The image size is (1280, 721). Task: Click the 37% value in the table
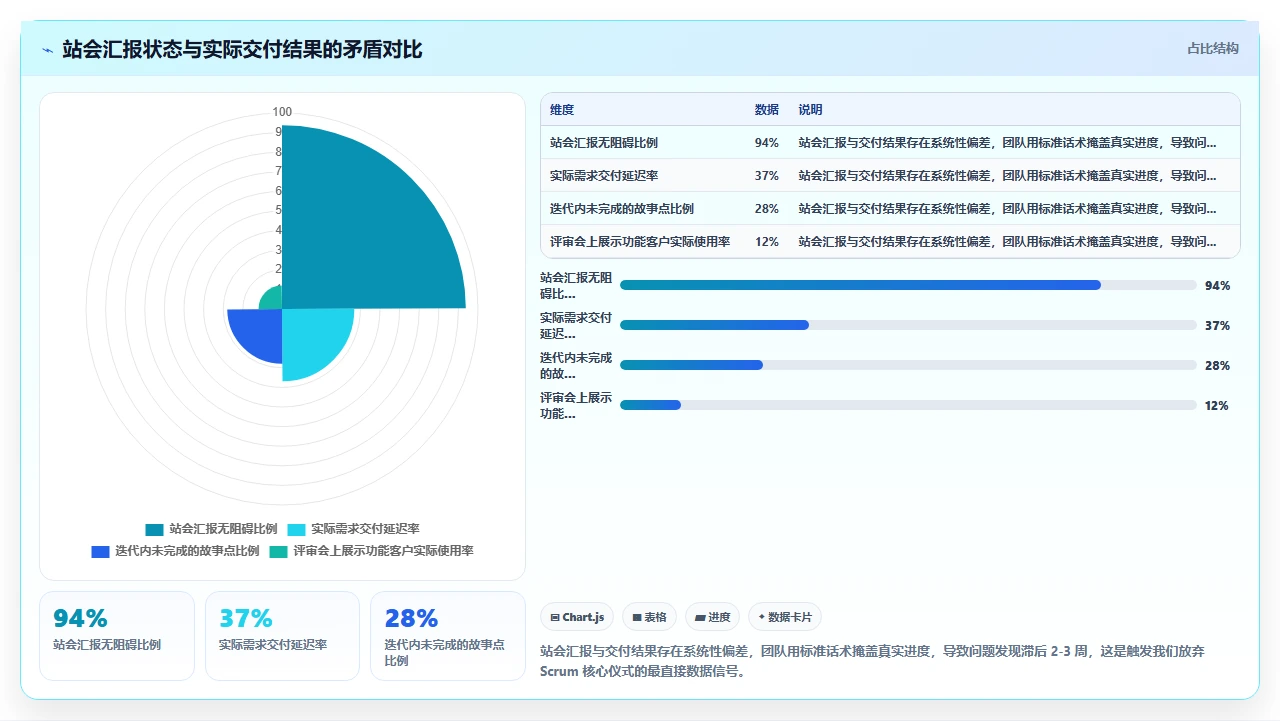pos(767,176)
